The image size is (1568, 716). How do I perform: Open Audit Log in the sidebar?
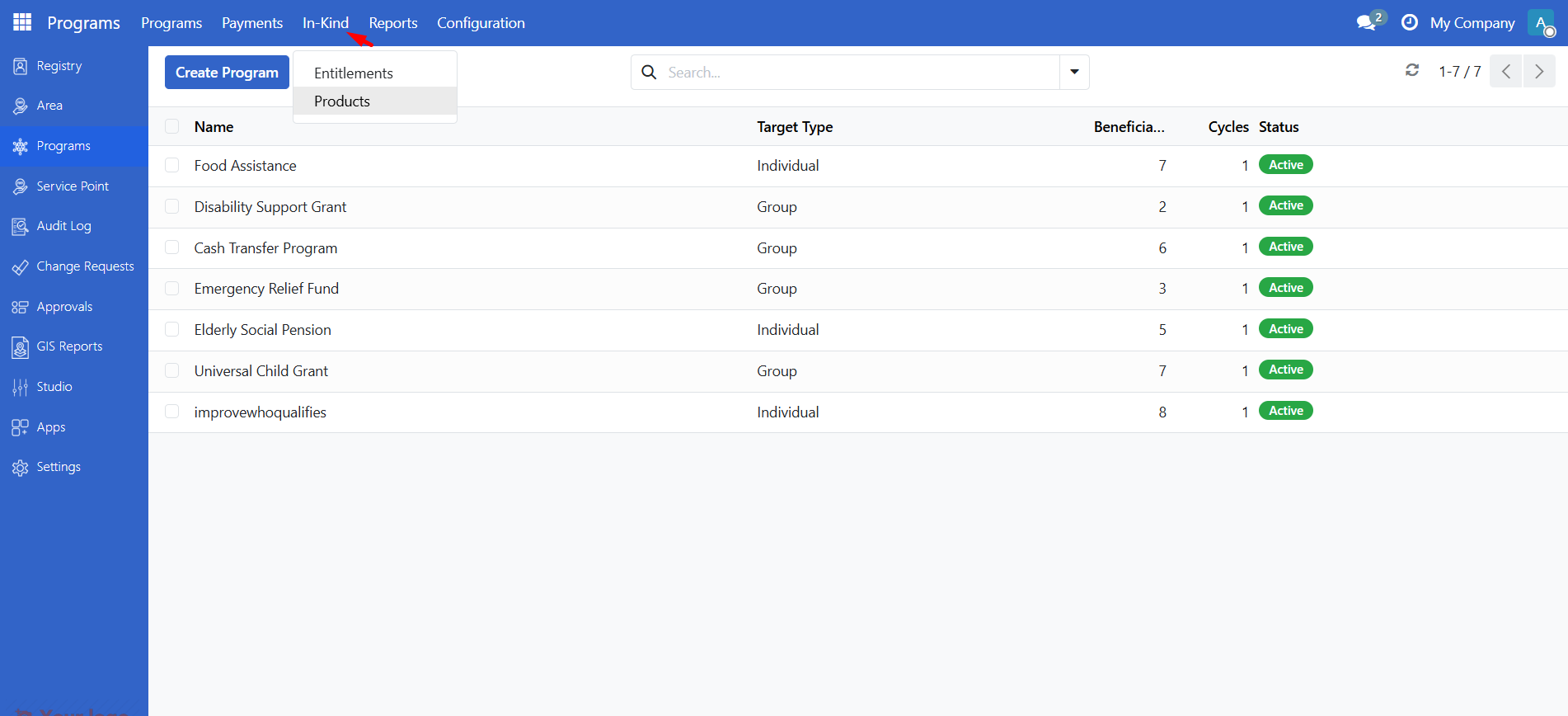click(x=63, y=226)
